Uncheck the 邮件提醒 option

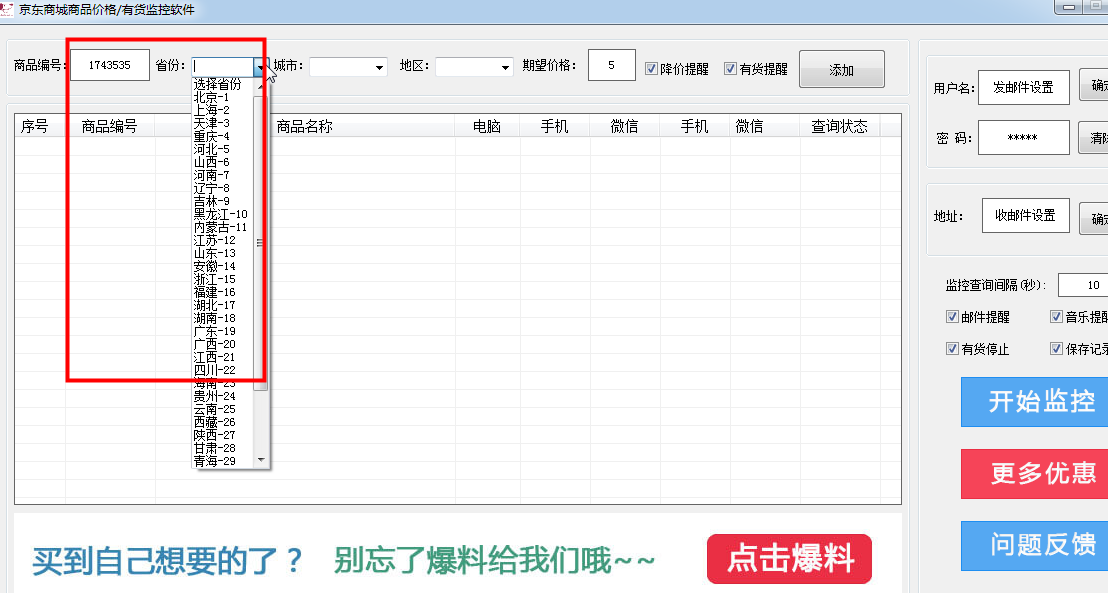click(953, 317)
